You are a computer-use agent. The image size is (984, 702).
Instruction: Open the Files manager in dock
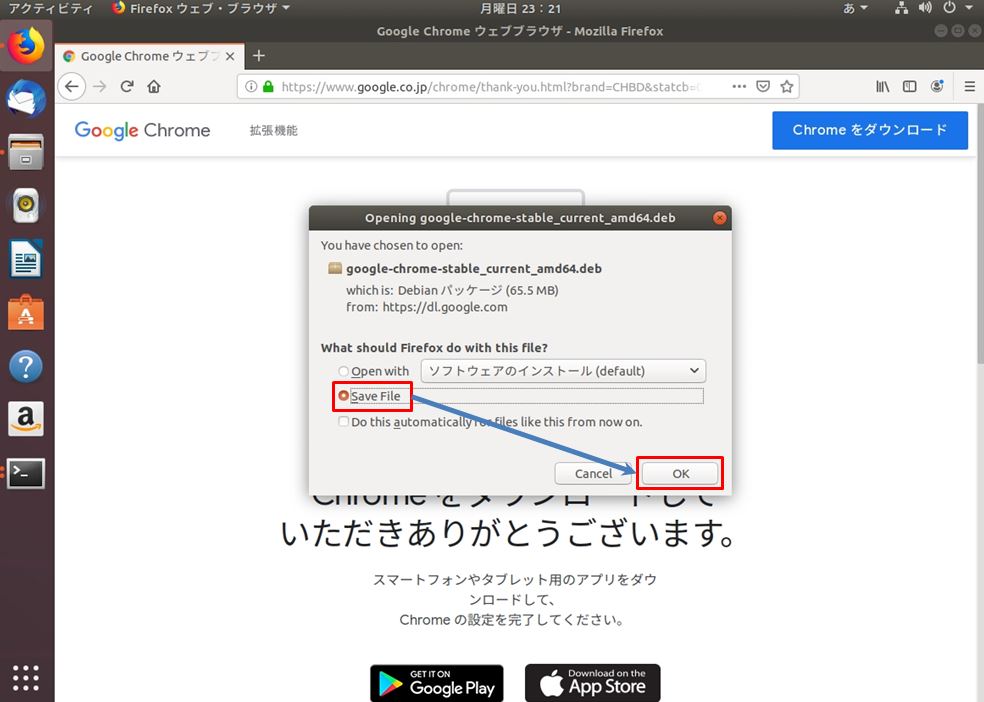tap(26, 152)
